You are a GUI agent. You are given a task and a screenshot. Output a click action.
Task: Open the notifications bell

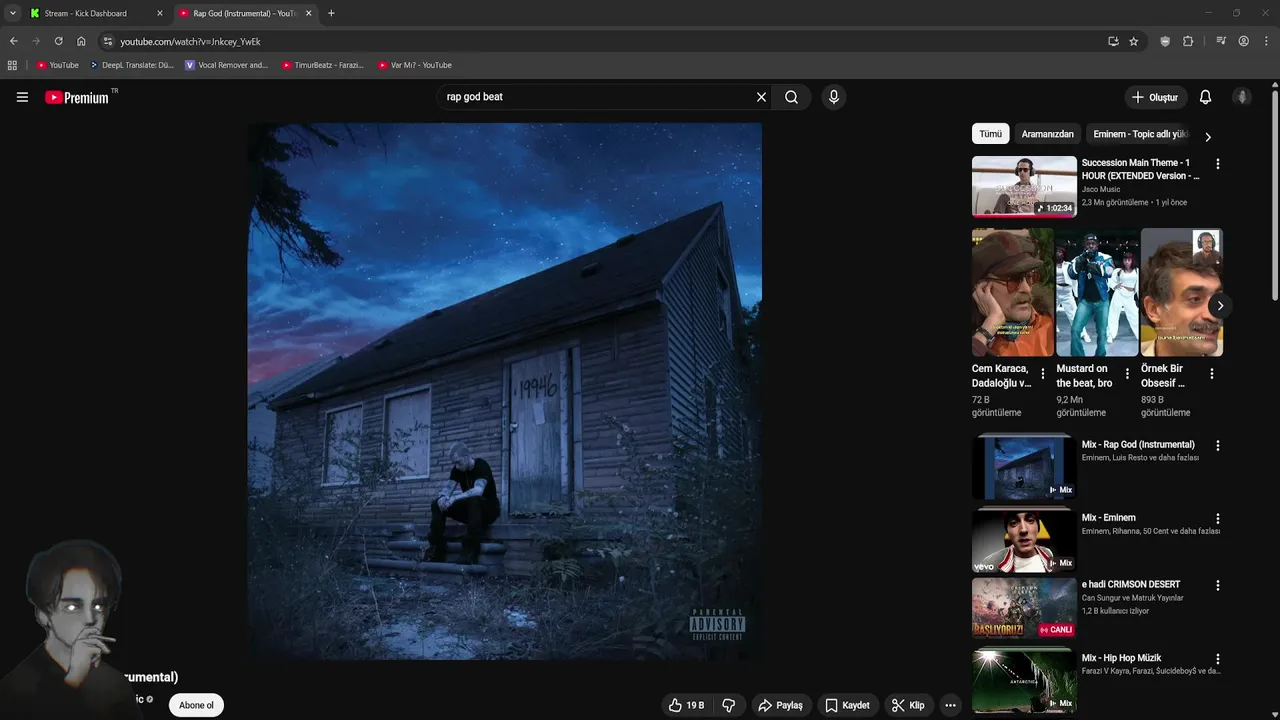click(x=1205, y=97)
